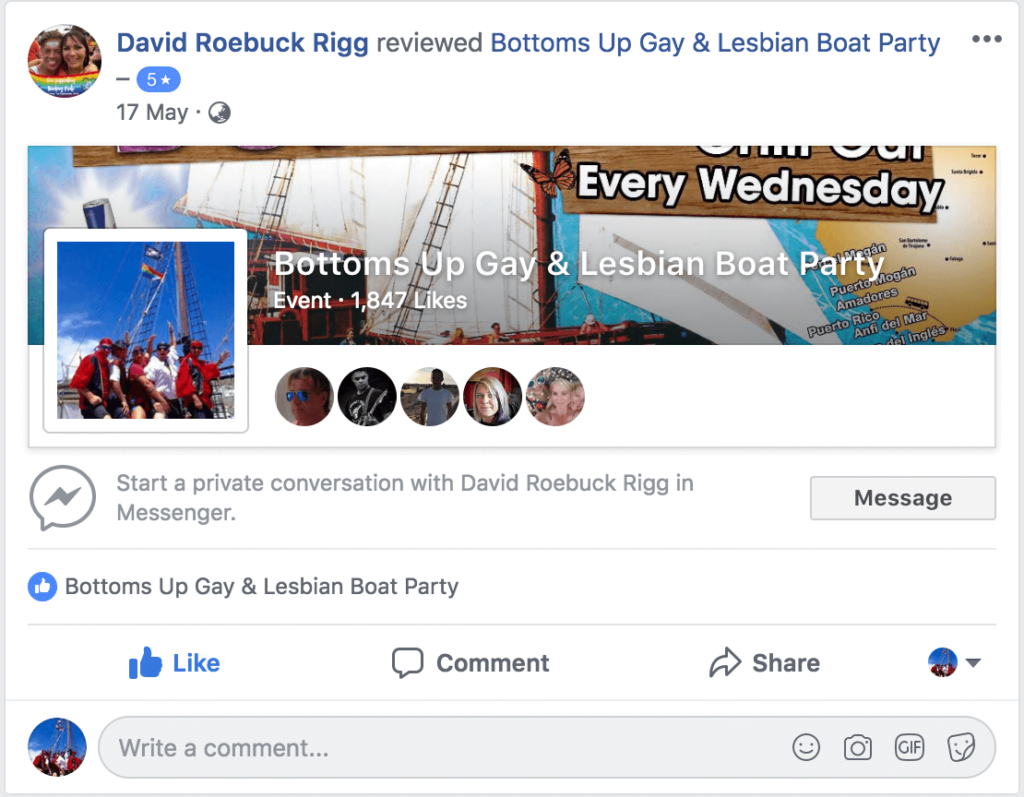Share the review post
The image size is (1024, 797).
tap(764, 663)
